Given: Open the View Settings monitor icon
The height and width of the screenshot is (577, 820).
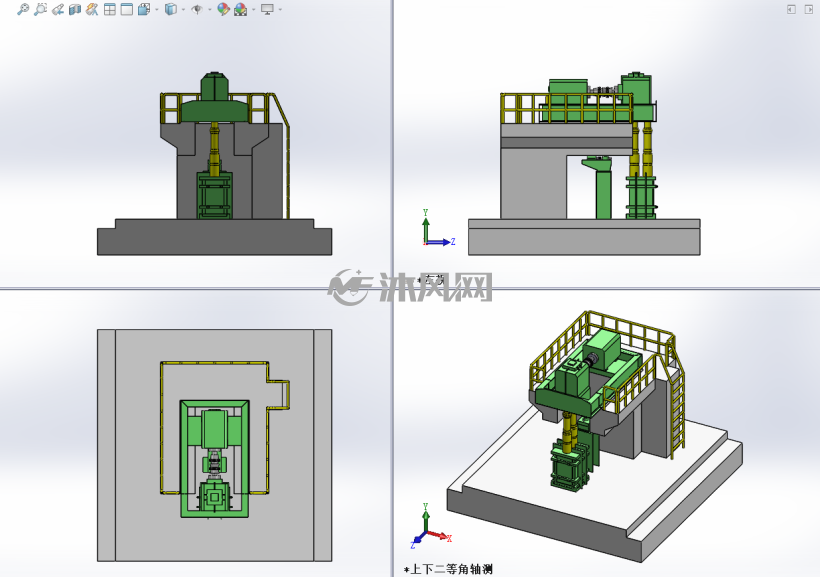Looking at the screenshot, I should tap(267, 9).
